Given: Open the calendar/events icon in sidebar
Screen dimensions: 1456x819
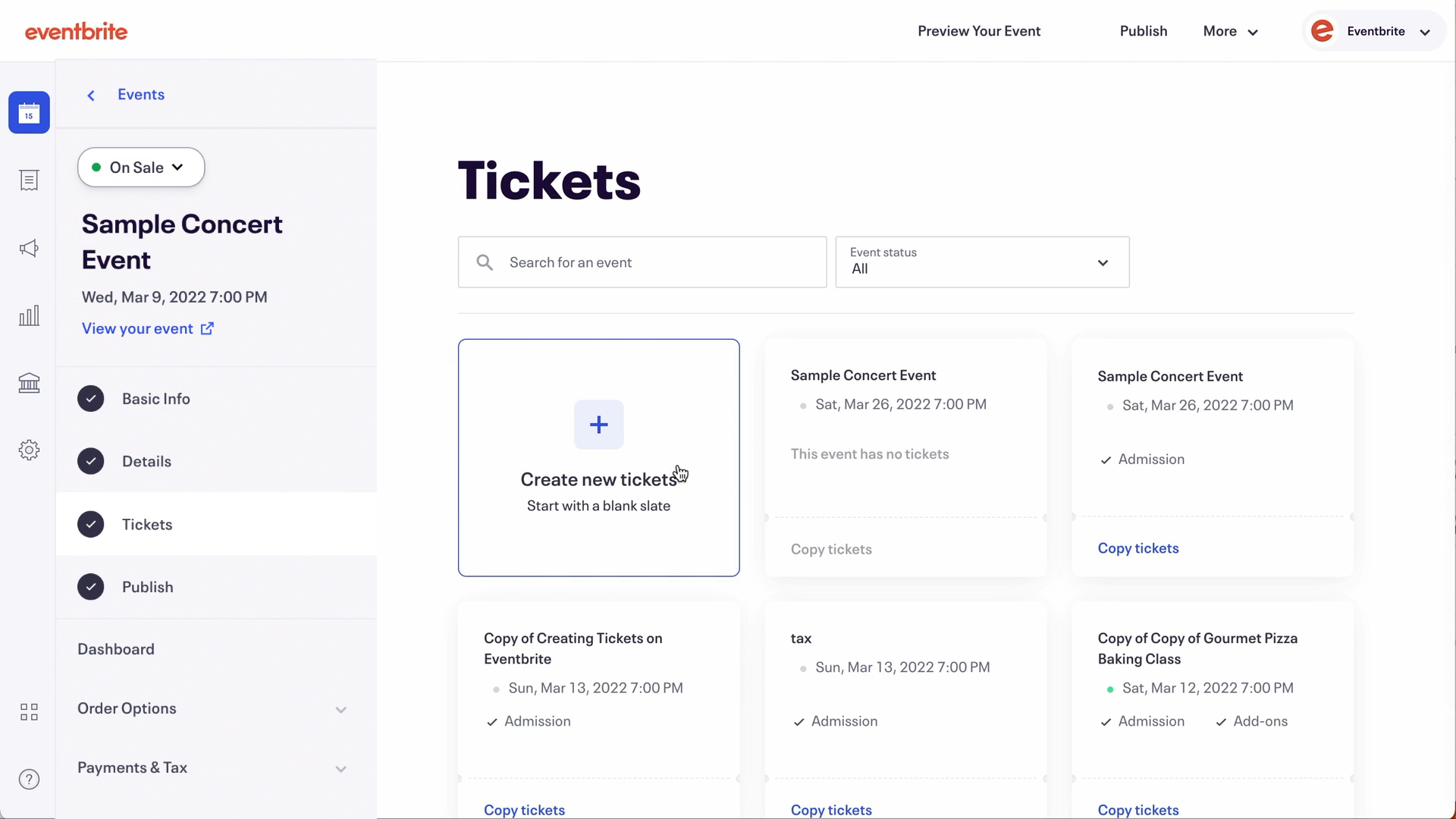Looking at the screenshot, I should tap(28, 112).
